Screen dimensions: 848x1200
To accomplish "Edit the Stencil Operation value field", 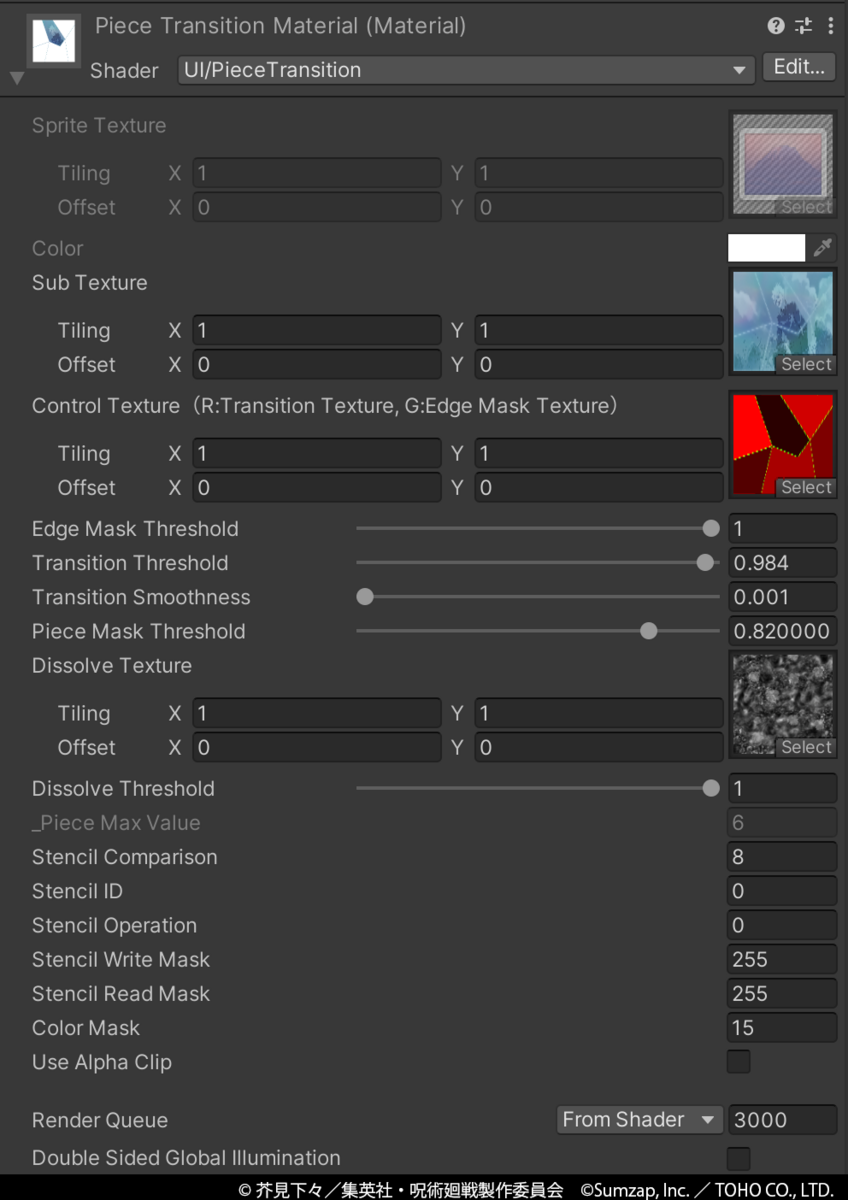I will click(x=782, y=925).
